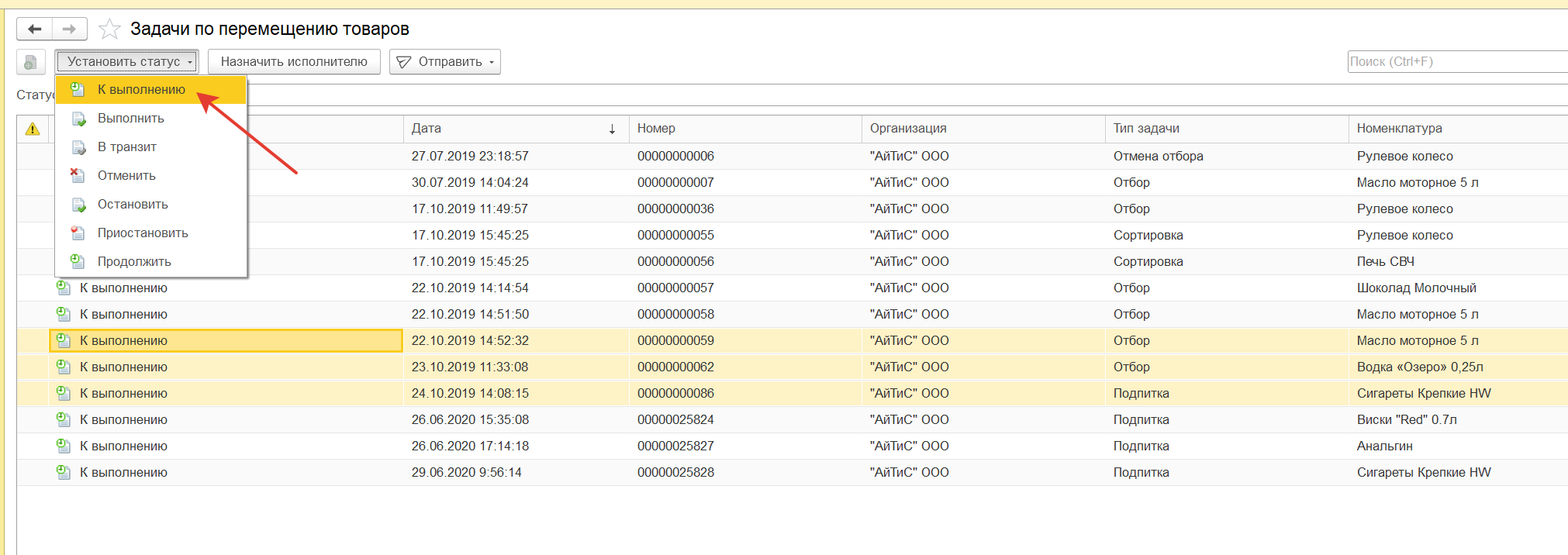Open the Установить статус dropdown
Image resolution: width=1568 pixels, height=555 pixels.
(126, 62)
